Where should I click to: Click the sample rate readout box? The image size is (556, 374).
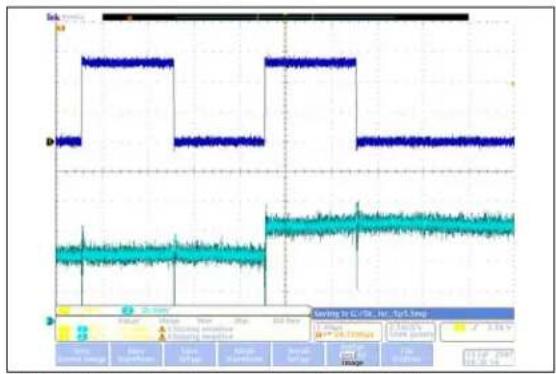tap(411, 331)
